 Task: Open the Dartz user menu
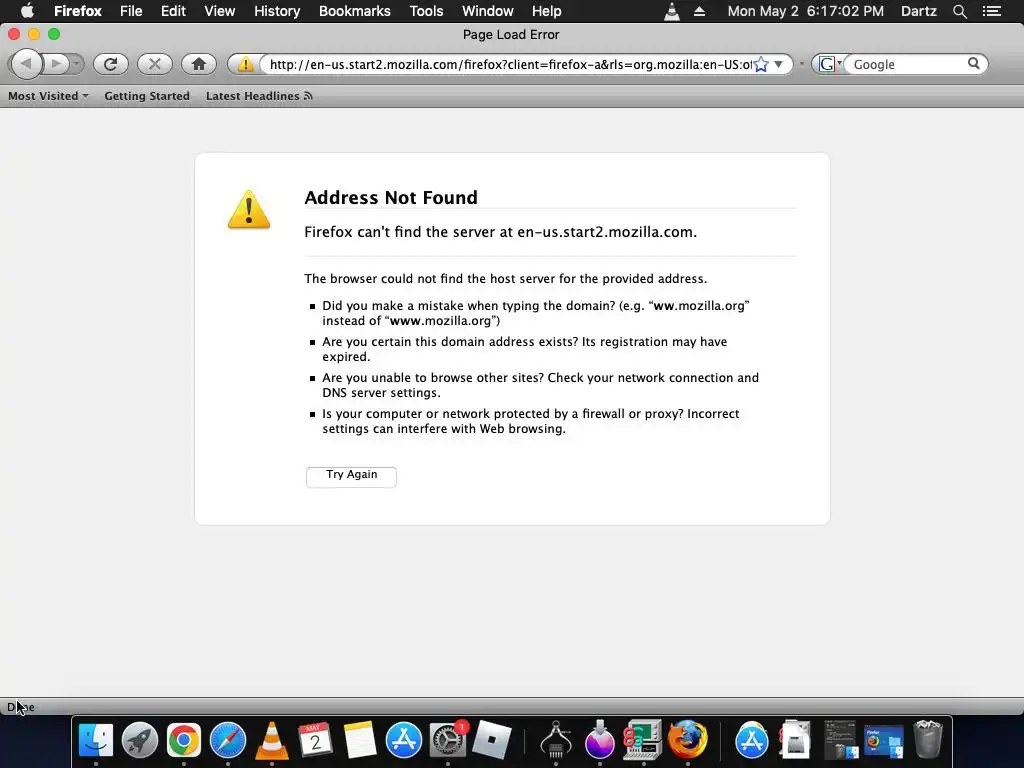919,11
